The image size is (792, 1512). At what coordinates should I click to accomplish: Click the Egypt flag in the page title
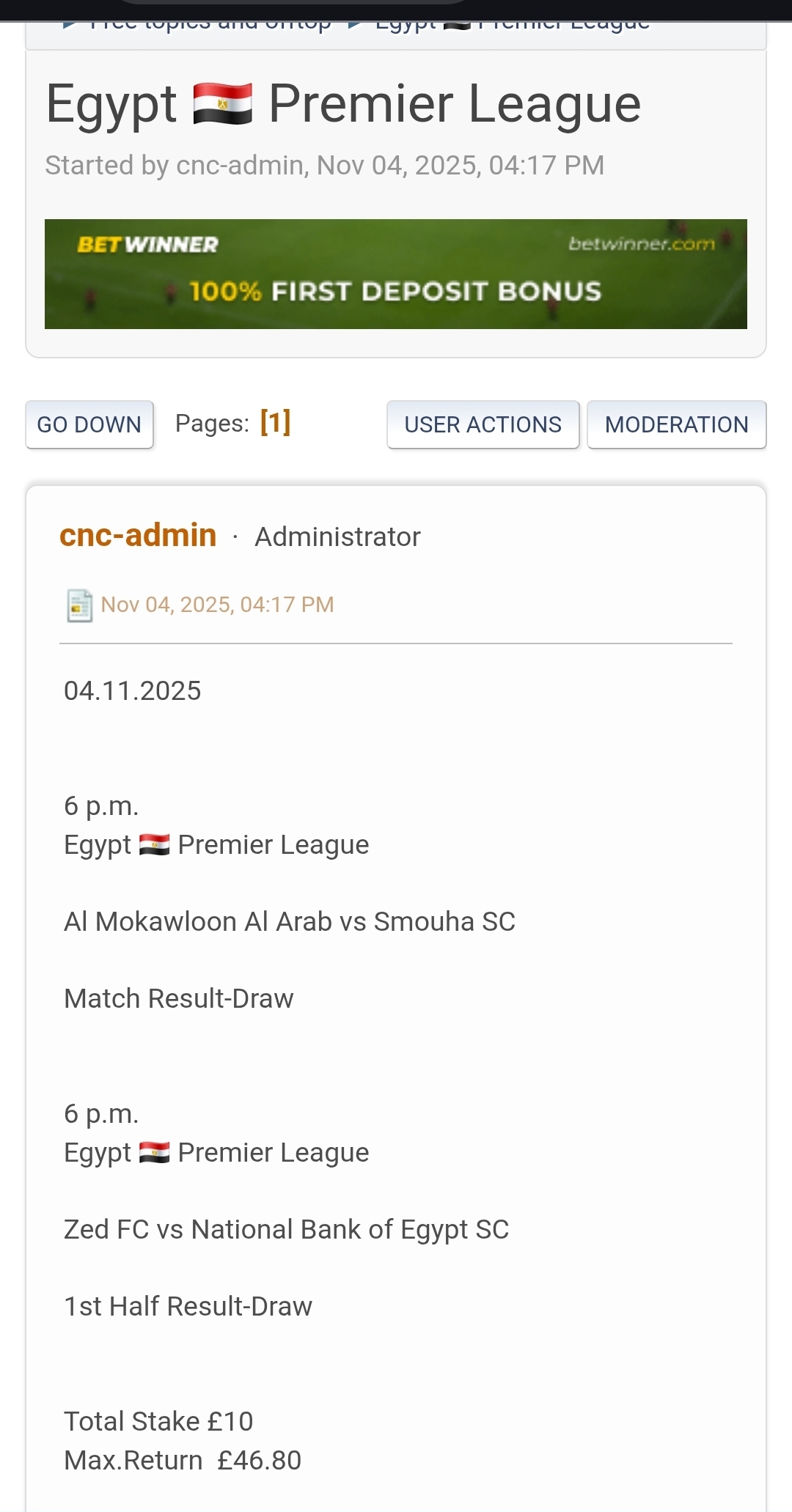pos(222,104)
